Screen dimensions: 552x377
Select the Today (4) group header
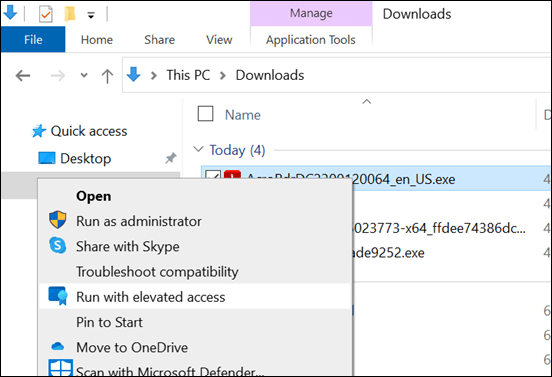(237, 150)
